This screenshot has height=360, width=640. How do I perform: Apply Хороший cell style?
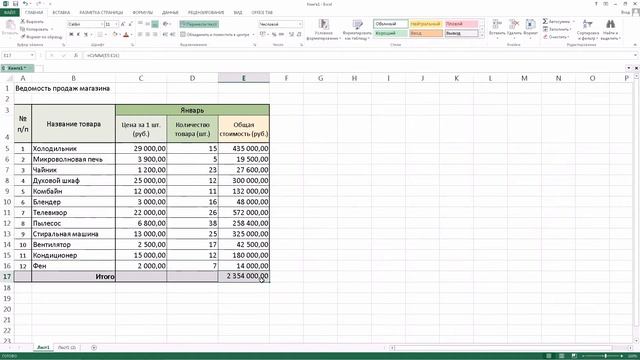[x=391, y=33]
